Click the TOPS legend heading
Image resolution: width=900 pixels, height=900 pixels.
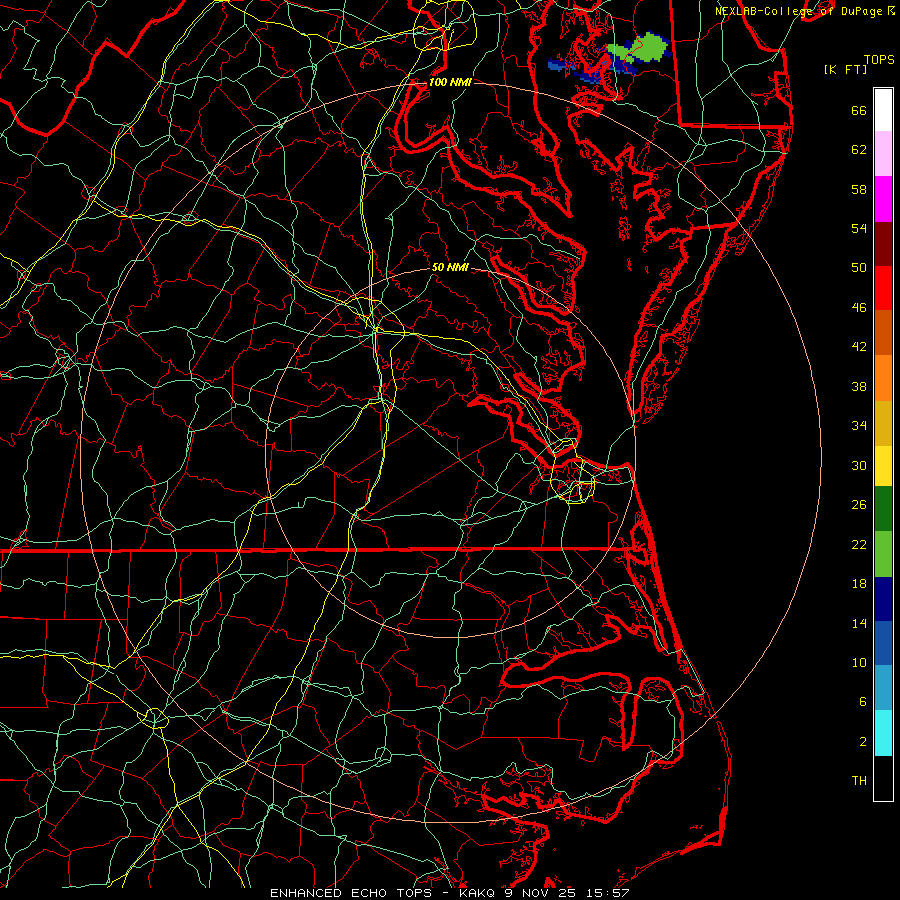click(879, 60)
